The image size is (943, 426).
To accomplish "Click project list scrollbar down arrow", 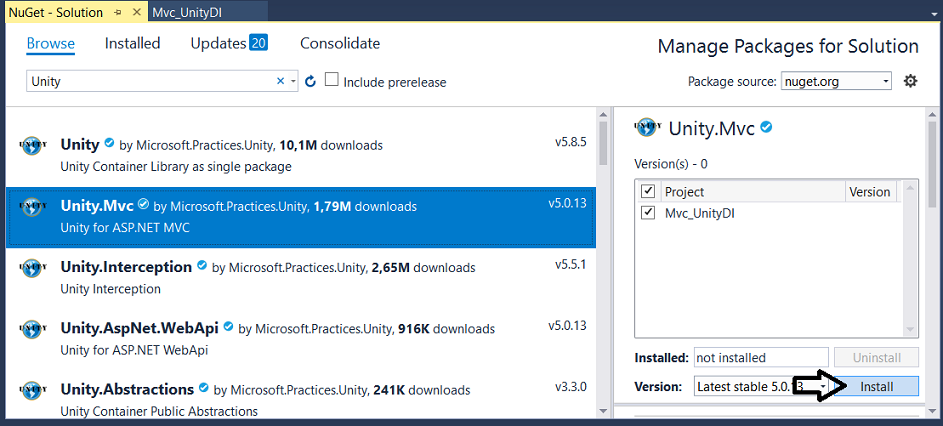I will coord(910,329).
